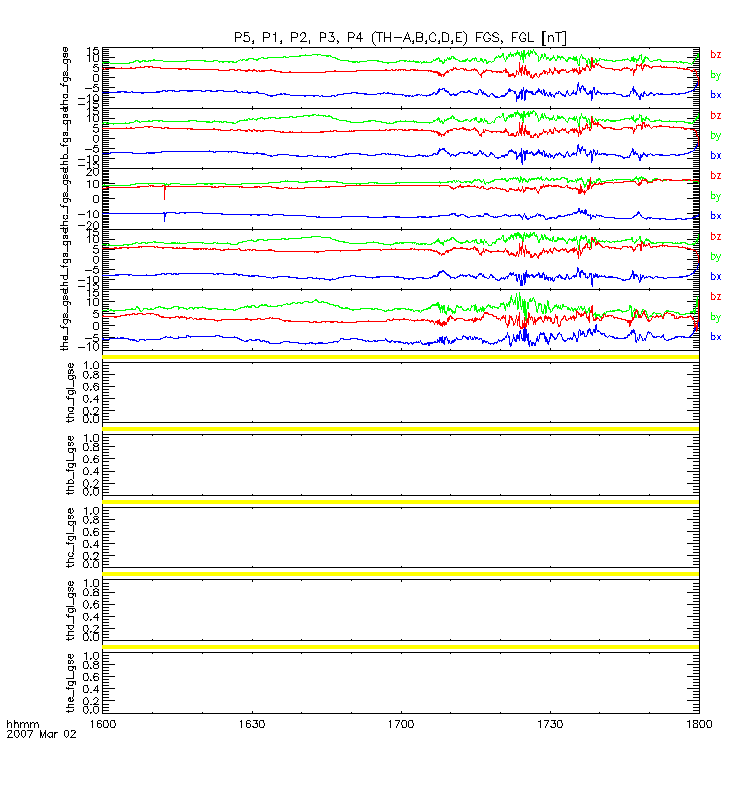Click blue bx legend of the_fgs_gse panel

tap(716, 336)
